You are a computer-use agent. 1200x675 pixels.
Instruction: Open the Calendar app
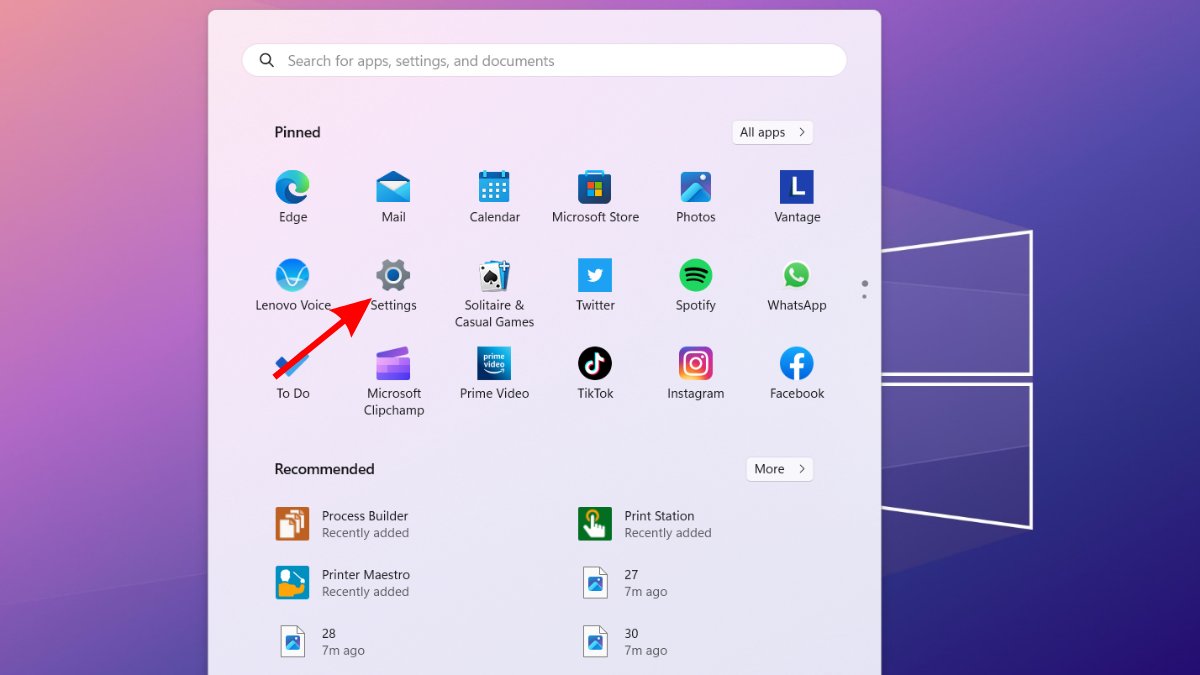pyautogui.click(x=494, y=197)
